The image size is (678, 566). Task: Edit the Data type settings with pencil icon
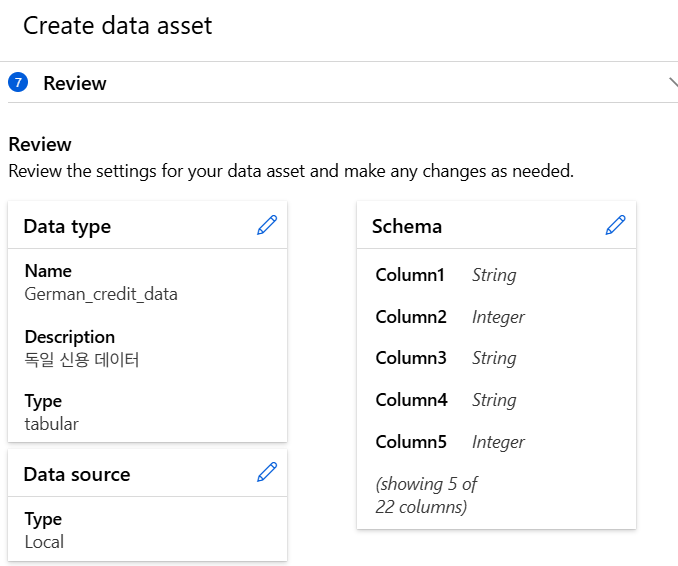[267, 226]
